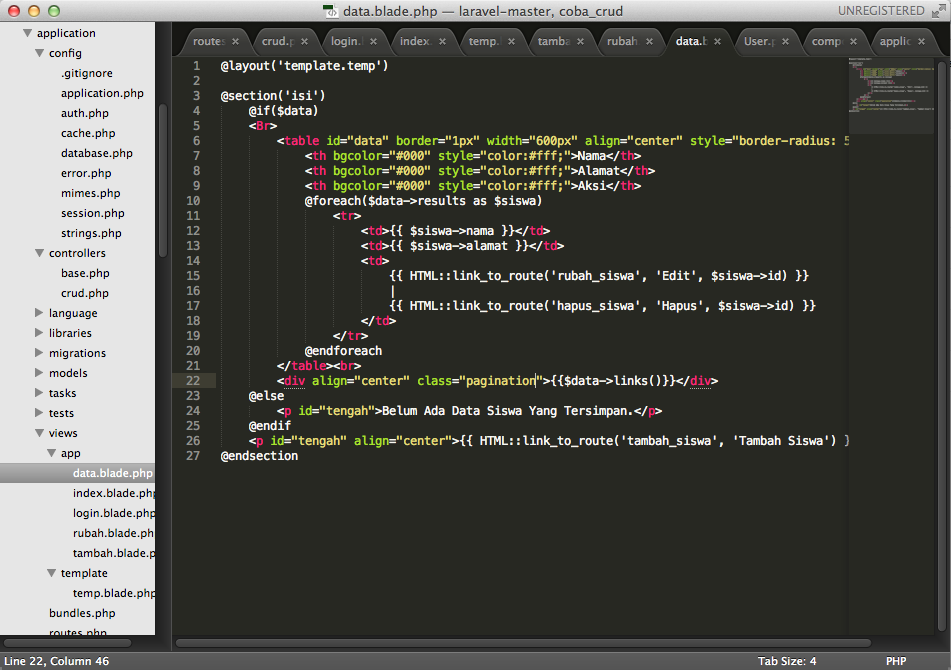
Task: Click the file icon in title bar
Action: [x=330, y=11]
